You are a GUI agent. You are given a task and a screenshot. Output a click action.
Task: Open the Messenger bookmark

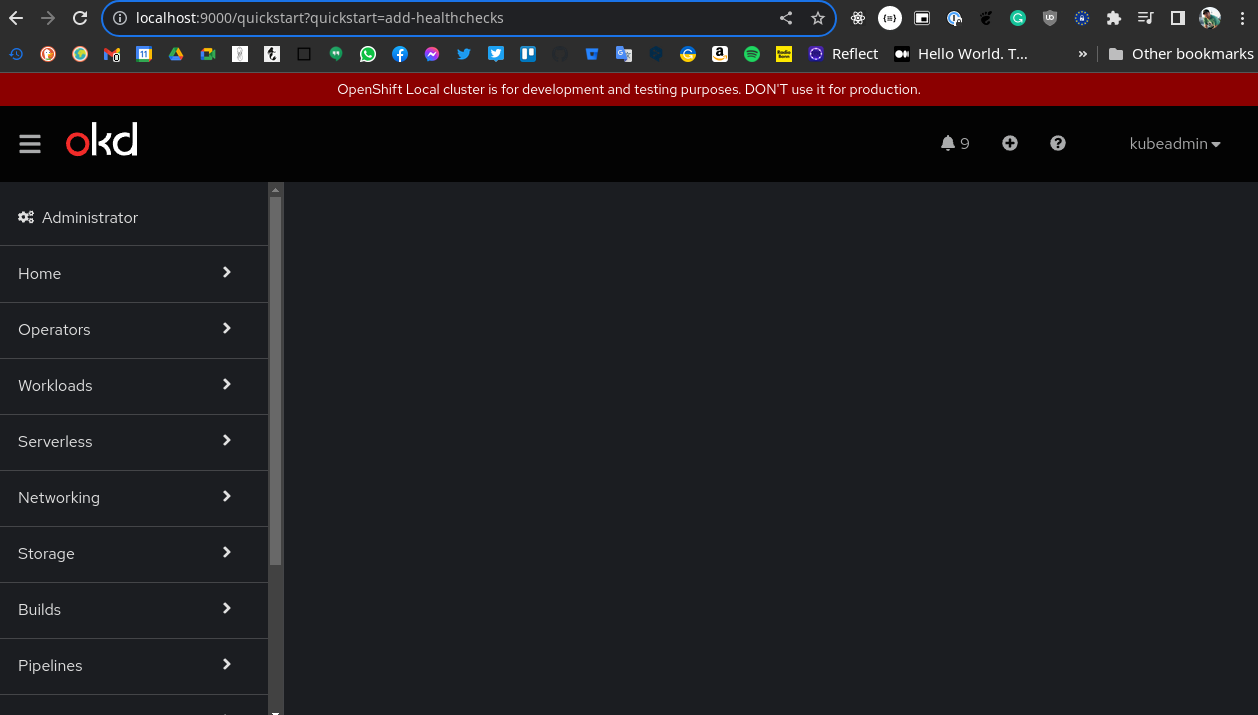pos(432,54)
